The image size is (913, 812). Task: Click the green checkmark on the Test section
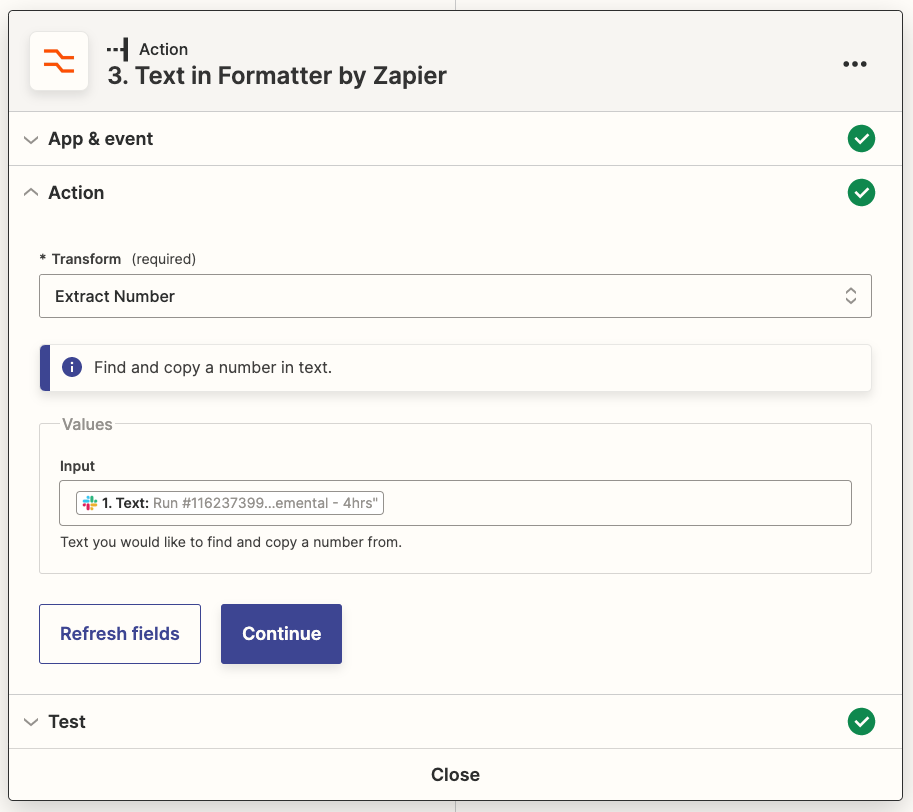(x=861, y=721)
